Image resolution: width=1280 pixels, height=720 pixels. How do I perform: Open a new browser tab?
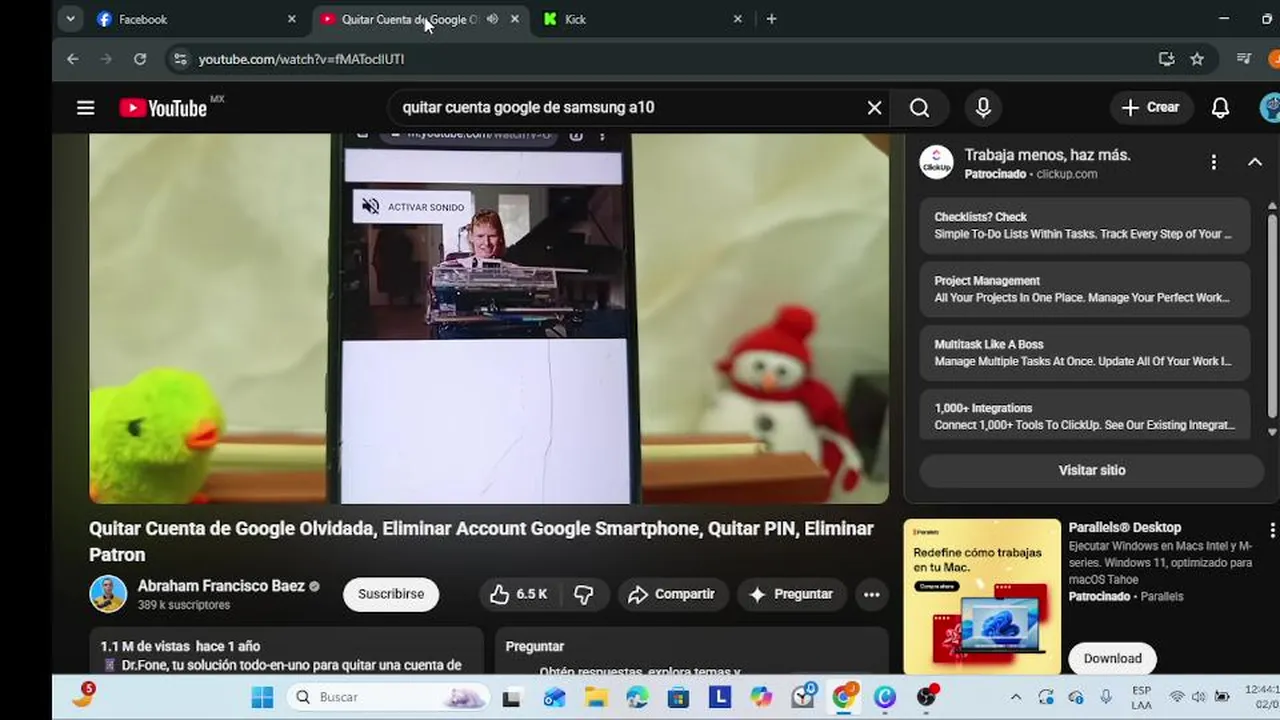(x=771, y=19)
